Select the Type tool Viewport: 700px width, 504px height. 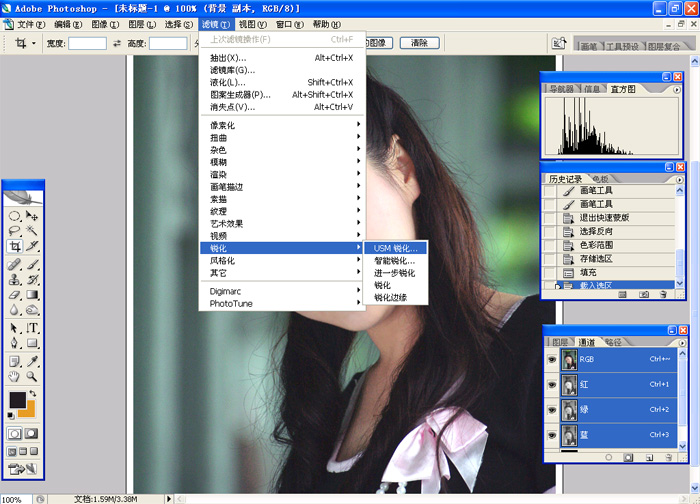tap(32, 328)
